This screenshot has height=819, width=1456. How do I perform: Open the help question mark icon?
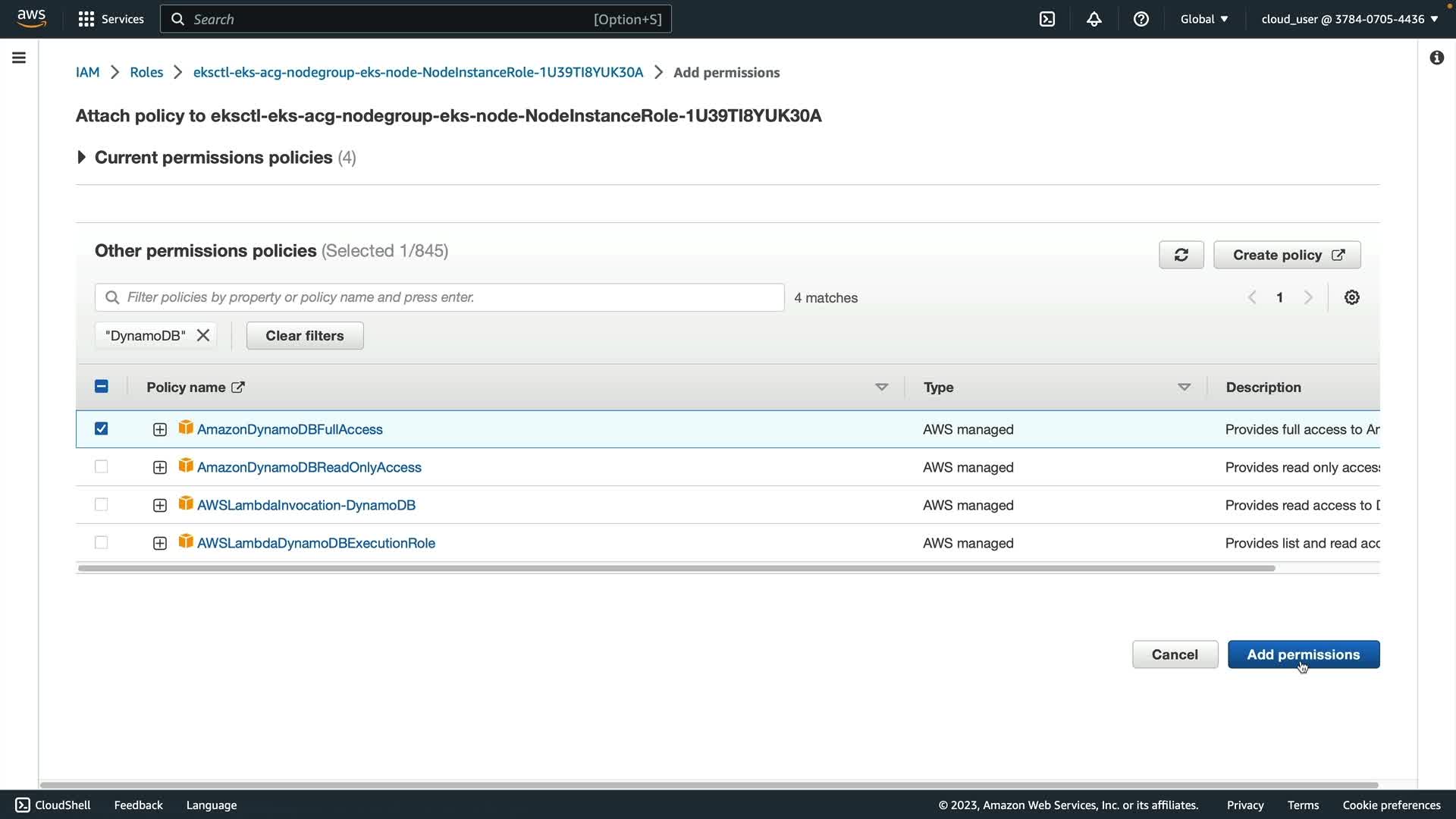tap(1141, 19)
